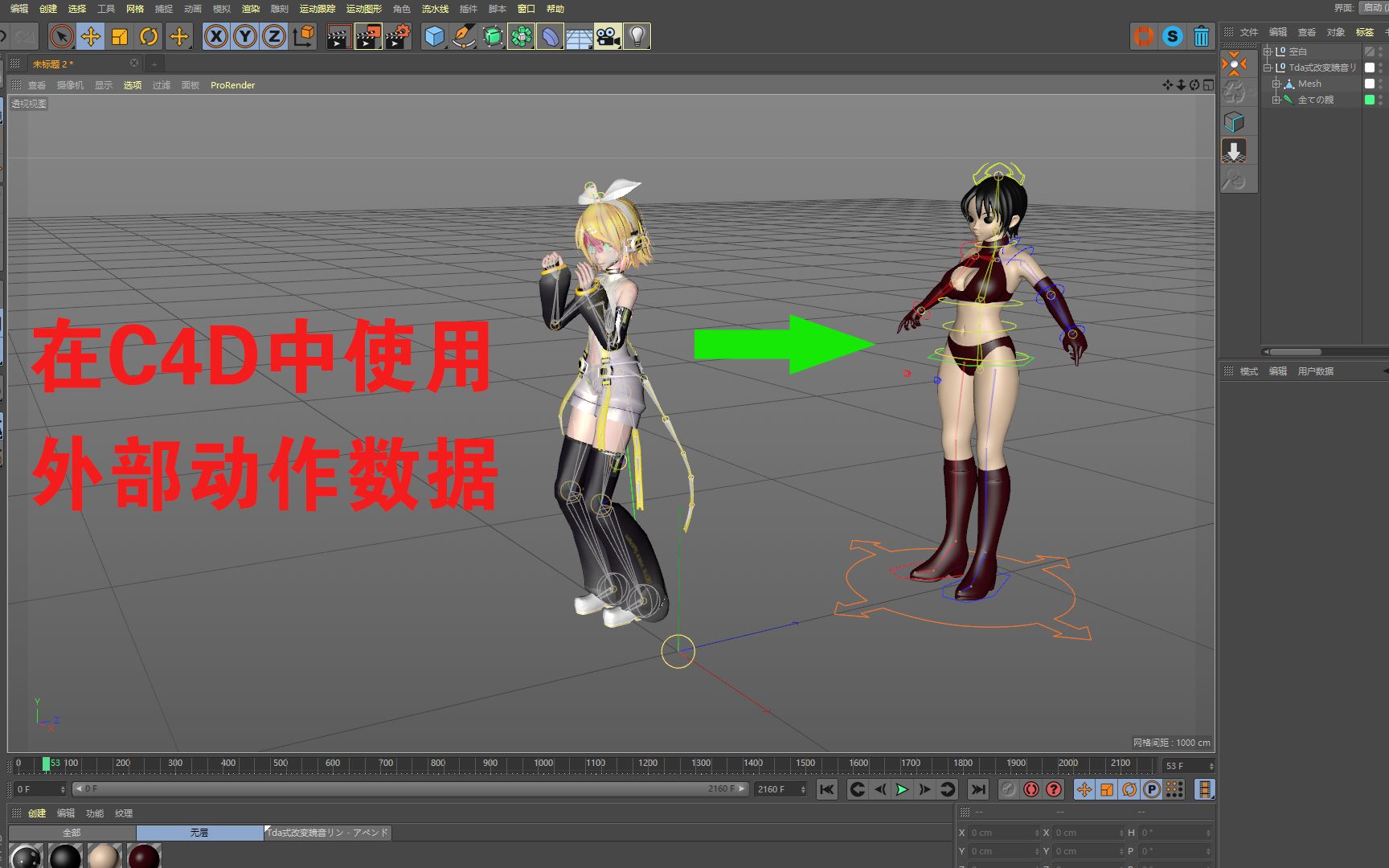
Task: Toggle the layer swatch of Mesh
Action: [1370, 84]
